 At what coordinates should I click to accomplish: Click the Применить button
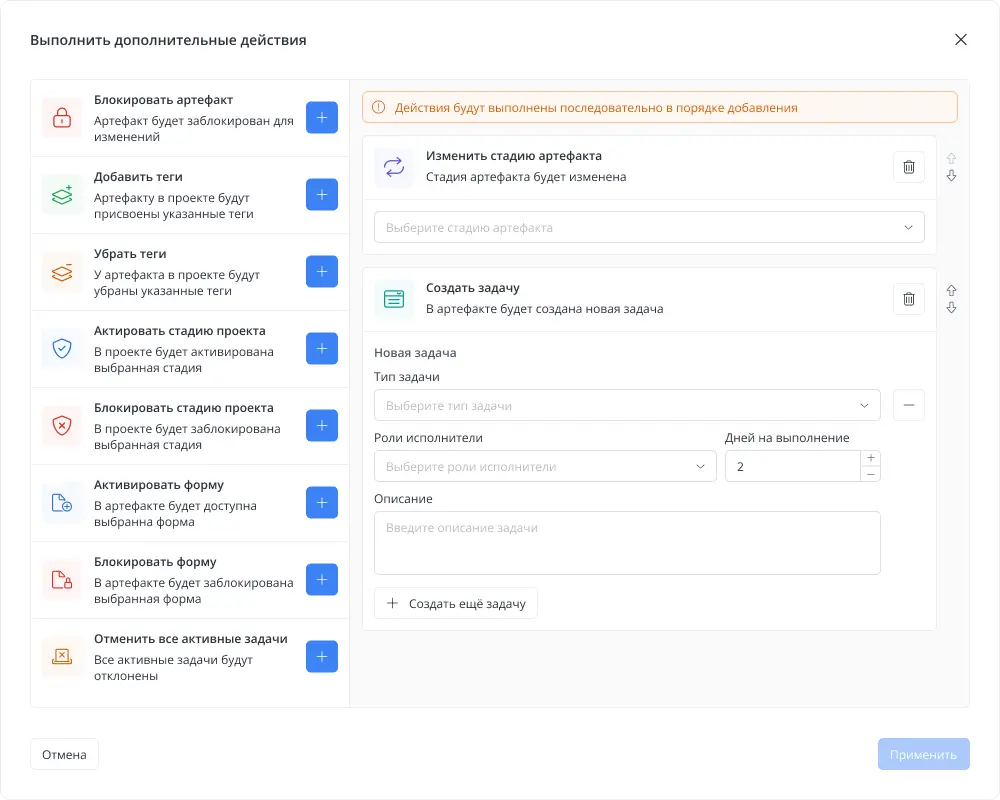(923, 754)
